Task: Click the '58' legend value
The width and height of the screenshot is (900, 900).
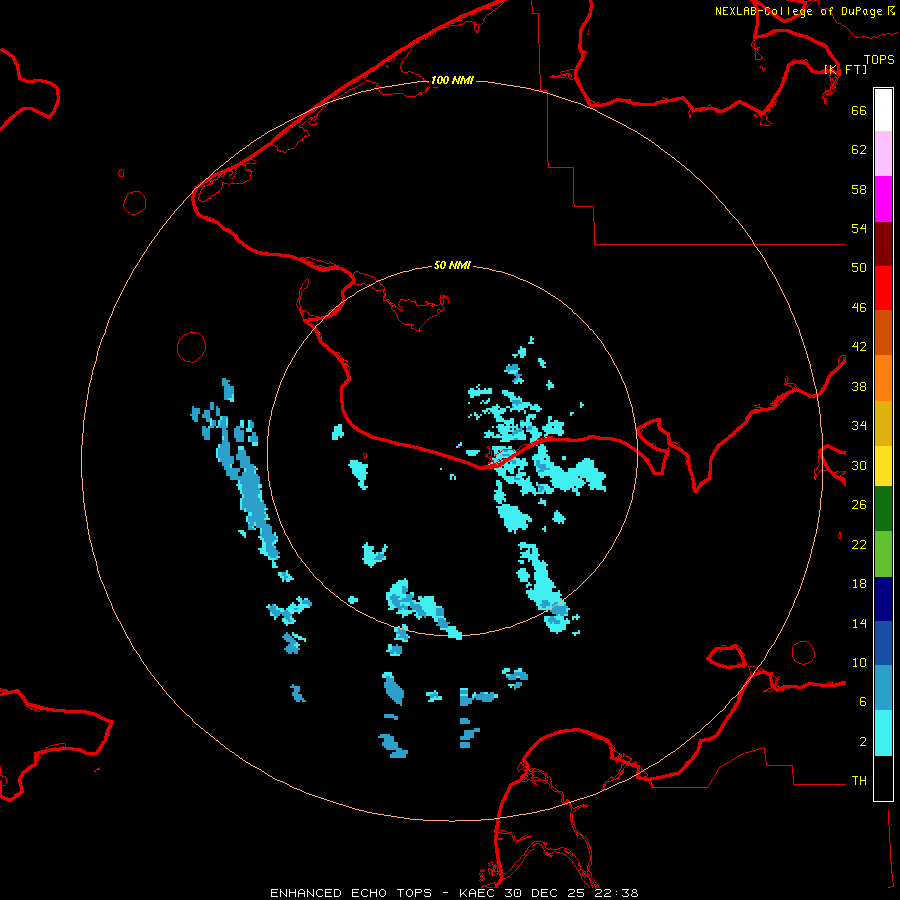Action: click(x=859, y=189)
